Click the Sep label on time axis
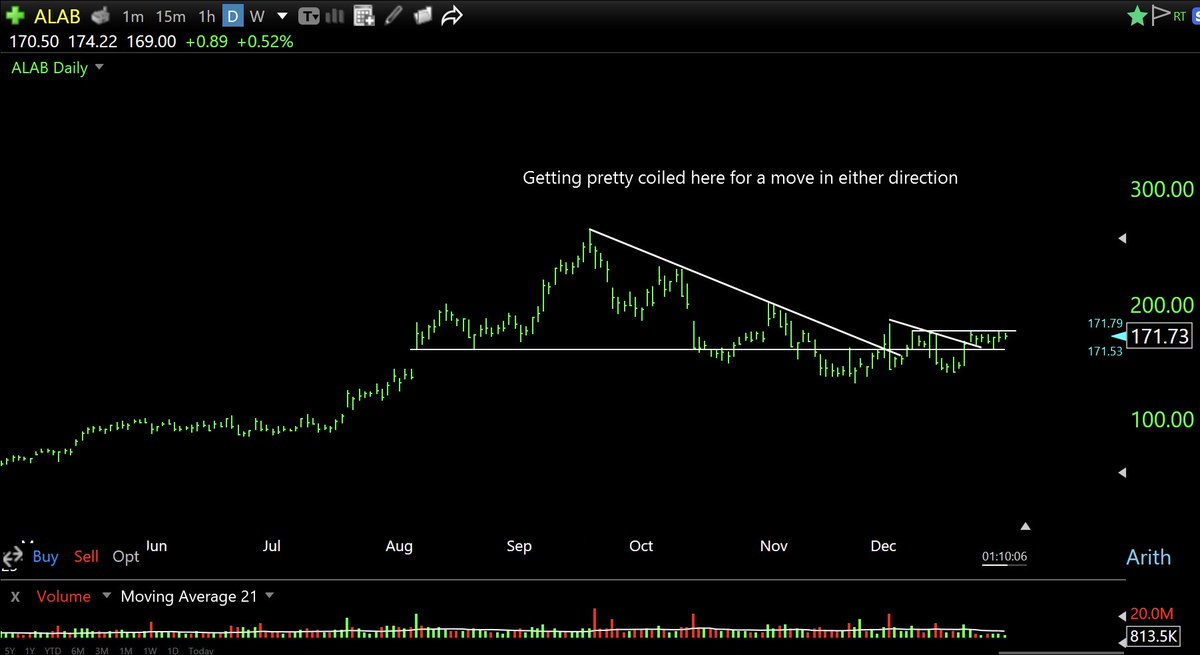The height and width of the screenshot is (655, 1200). tap(519, 546)
